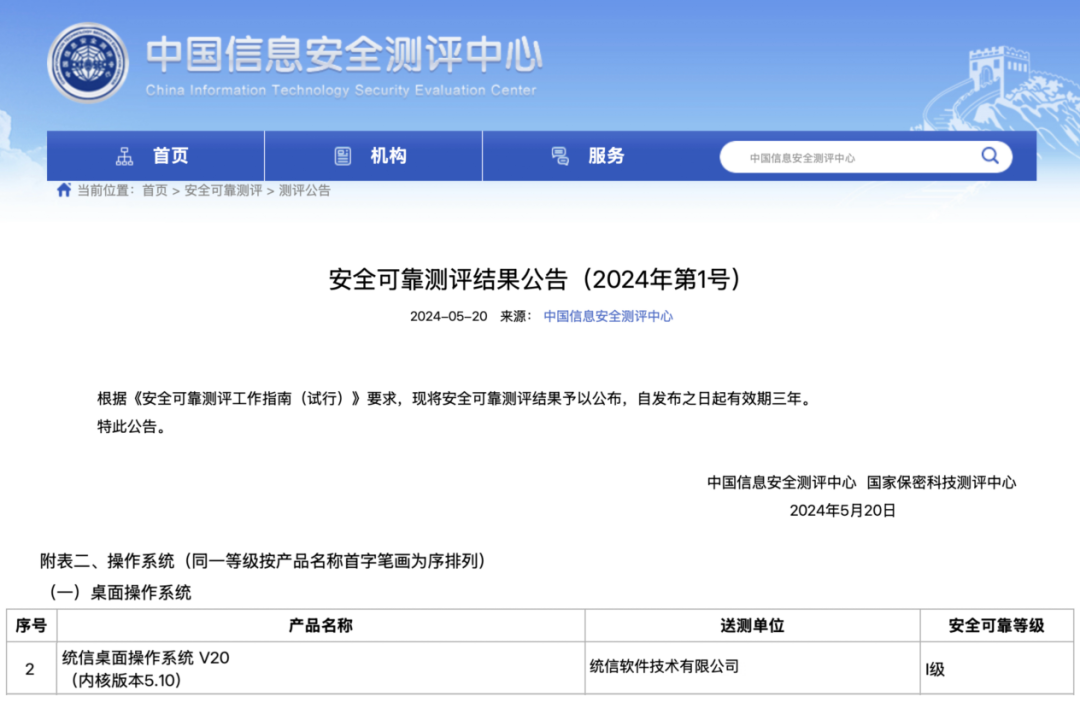1080x714 pixels.
Task: Click the site title 中国信息安全测评中心
Action: (x=344, y=54)
